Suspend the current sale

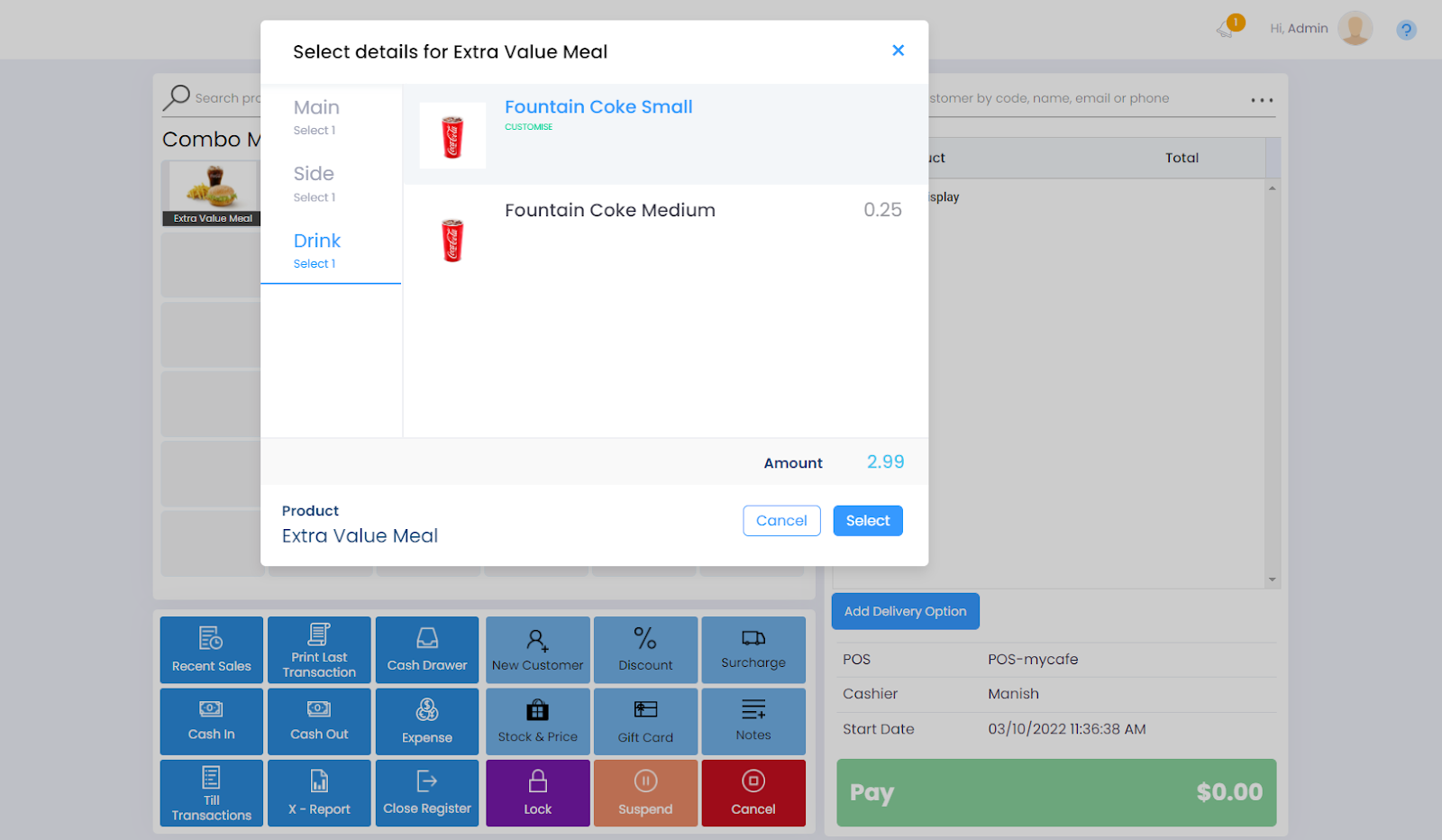(x=645, y=793)
